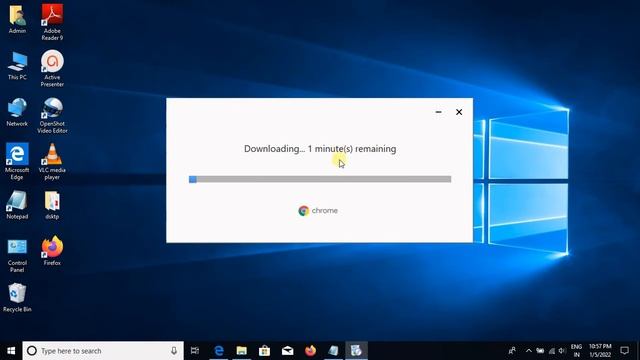Click 'Downloading... 1 minute(s) remaining' text
Screen dimensions: 640x360
coord(320,149)
